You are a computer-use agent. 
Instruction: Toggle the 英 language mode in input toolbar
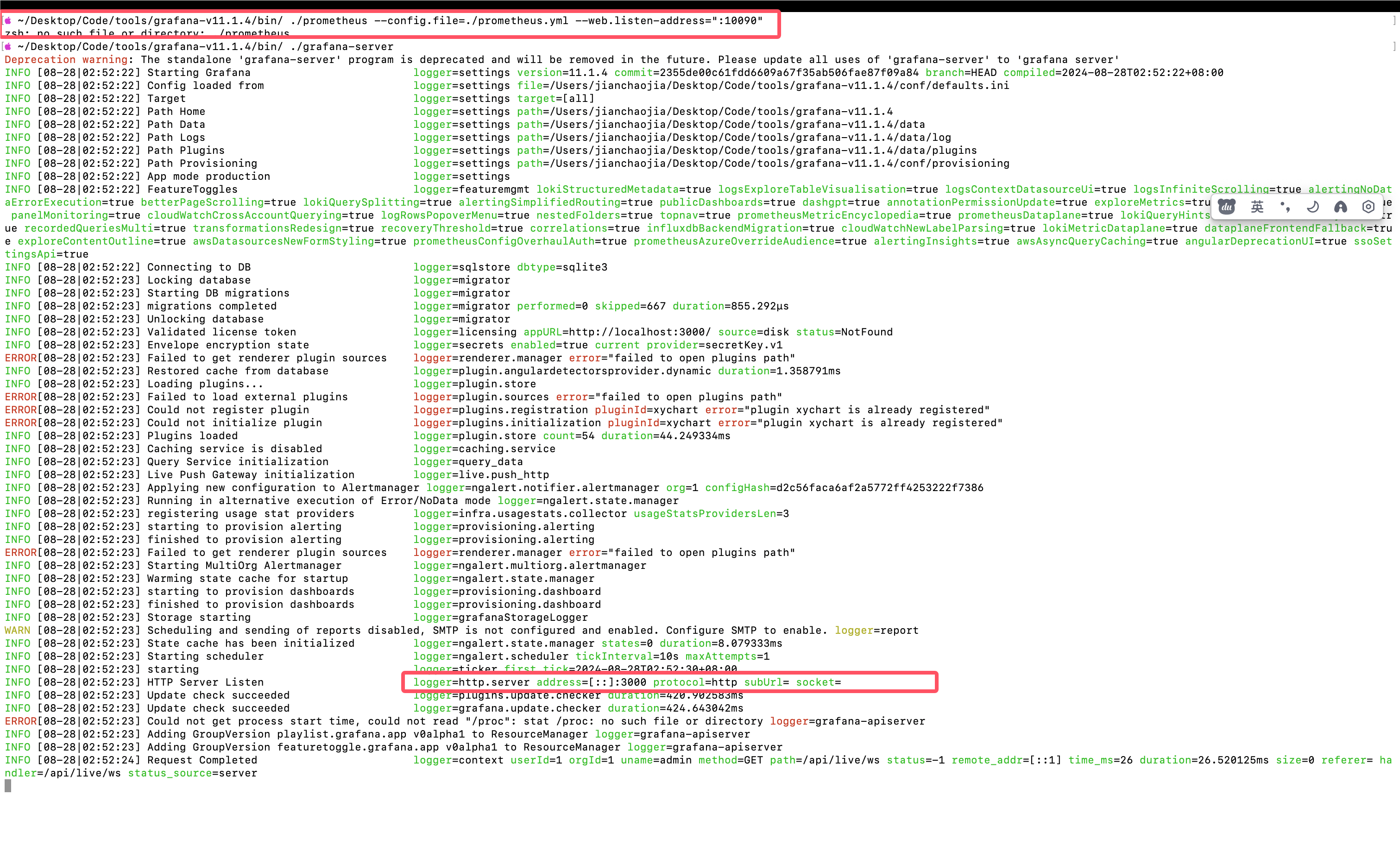[1257, 207]
